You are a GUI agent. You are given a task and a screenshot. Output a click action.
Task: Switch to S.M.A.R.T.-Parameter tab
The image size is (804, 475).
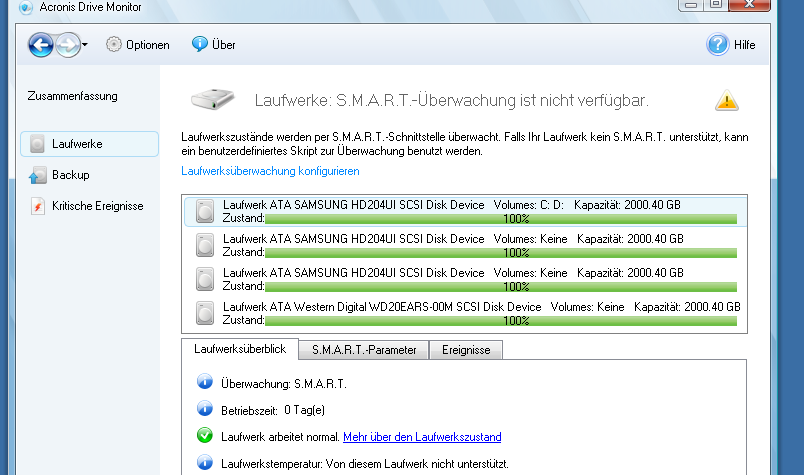[x=364, y=350]
